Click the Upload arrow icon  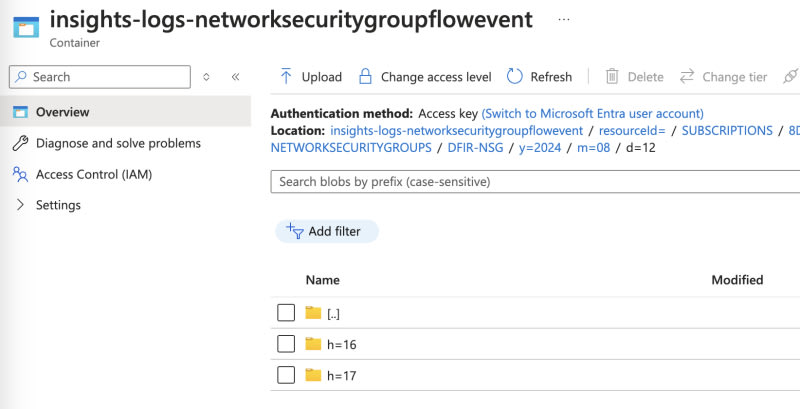click(286, 77)
